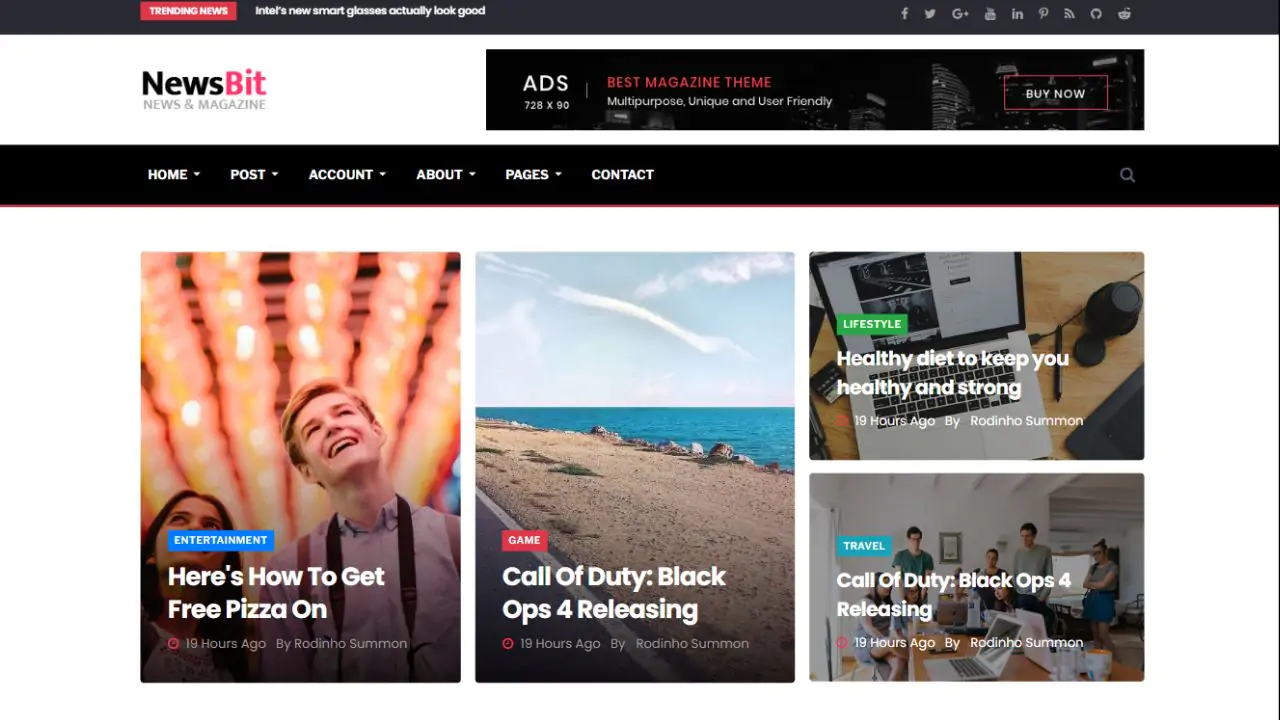Click the BUY NOW button in the ad
The width and height of the screenshot is (1280, 720).
[1055, 92]
